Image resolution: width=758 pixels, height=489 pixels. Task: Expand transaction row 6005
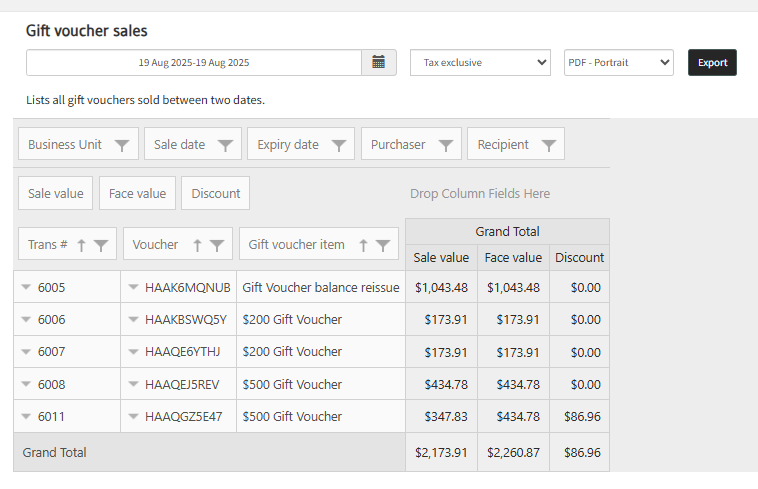click(x=26, y=288)
